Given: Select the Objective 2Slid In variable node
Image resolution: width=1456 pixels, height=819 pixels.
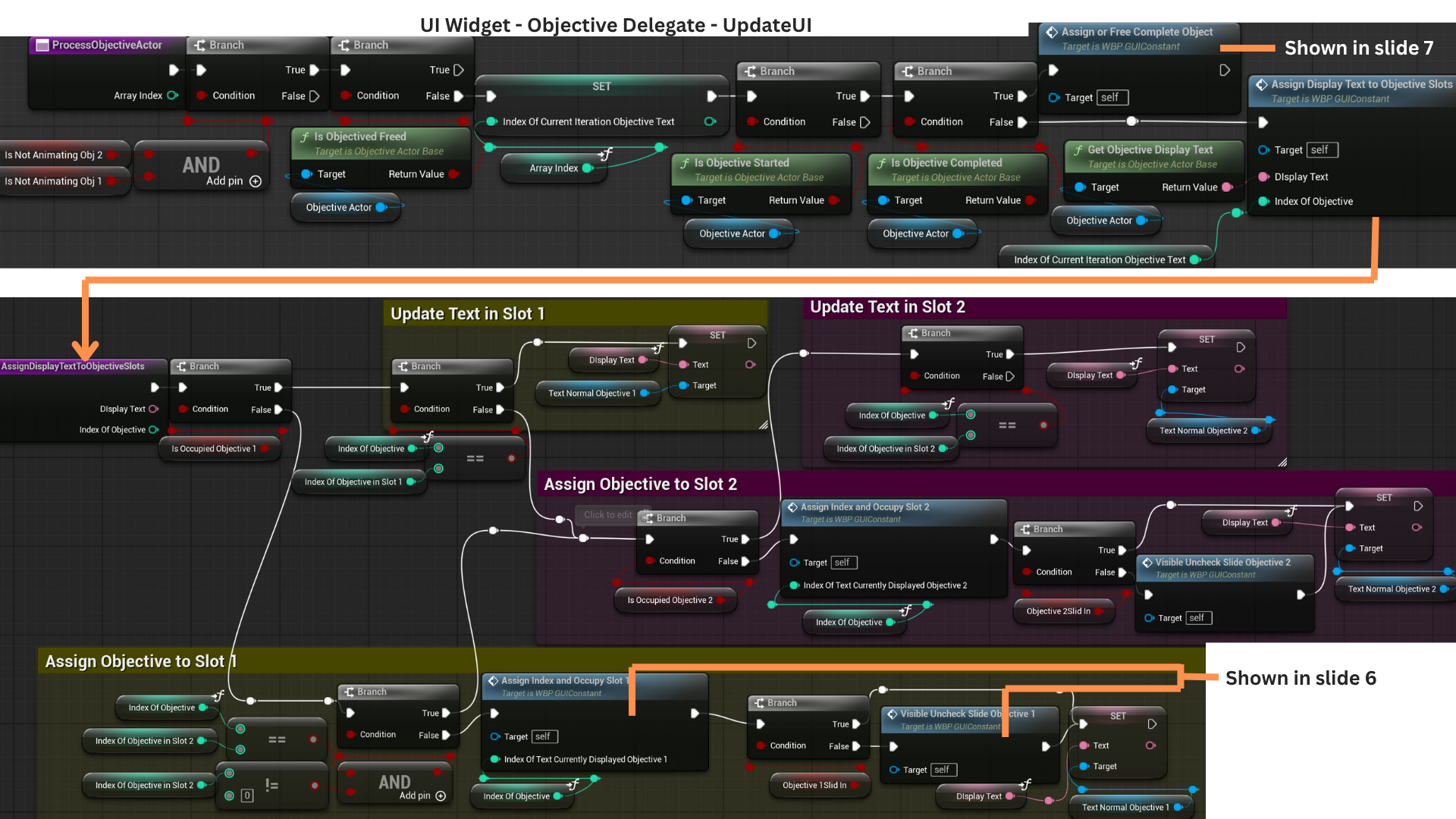Looking at the screenshot, I should pyautogui.click(x=1058, y=611).
